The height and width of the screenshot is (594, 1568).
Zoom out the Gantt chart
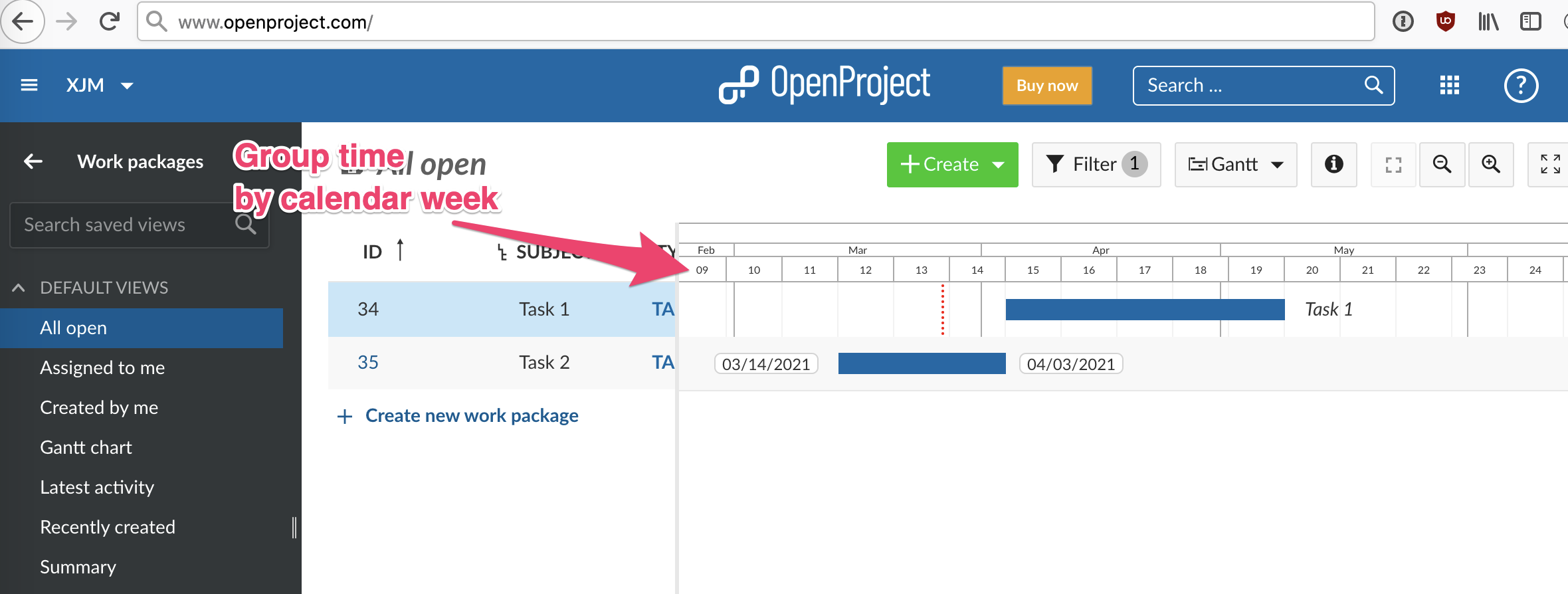click(x=1441, y=164)
